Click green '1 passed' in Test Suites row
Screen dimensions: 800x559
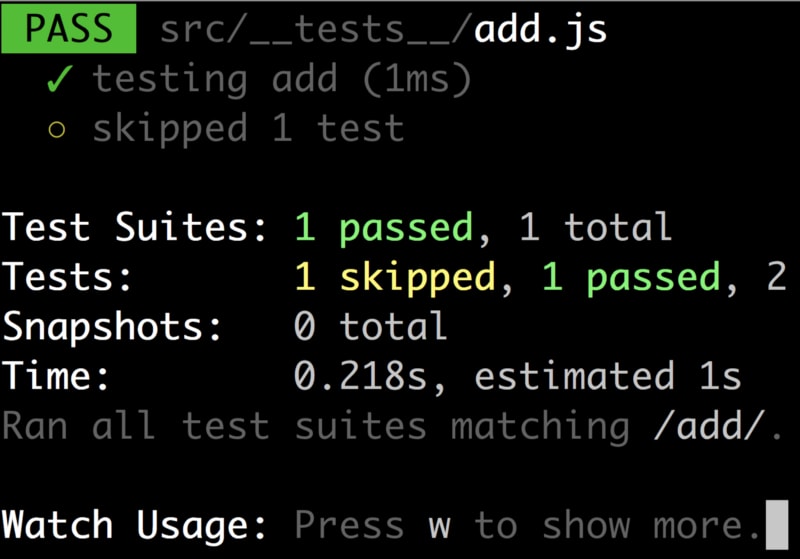384,228
